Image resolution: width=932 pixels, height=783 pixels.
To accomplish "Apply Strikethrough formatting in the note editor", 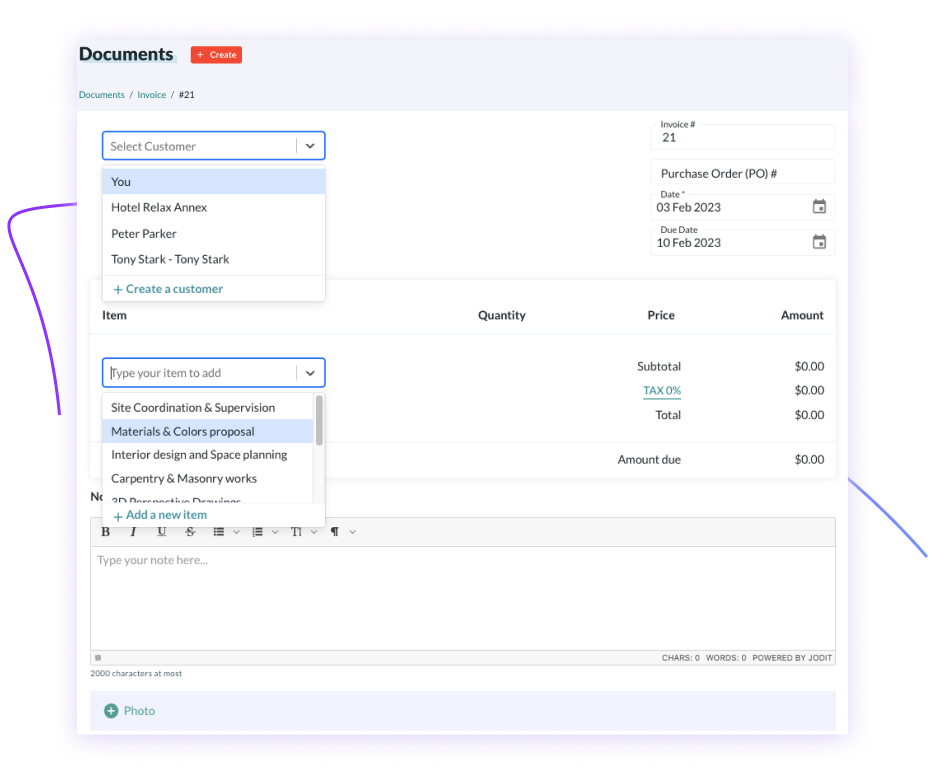I will pyautogui.click(x=190, y=531).
